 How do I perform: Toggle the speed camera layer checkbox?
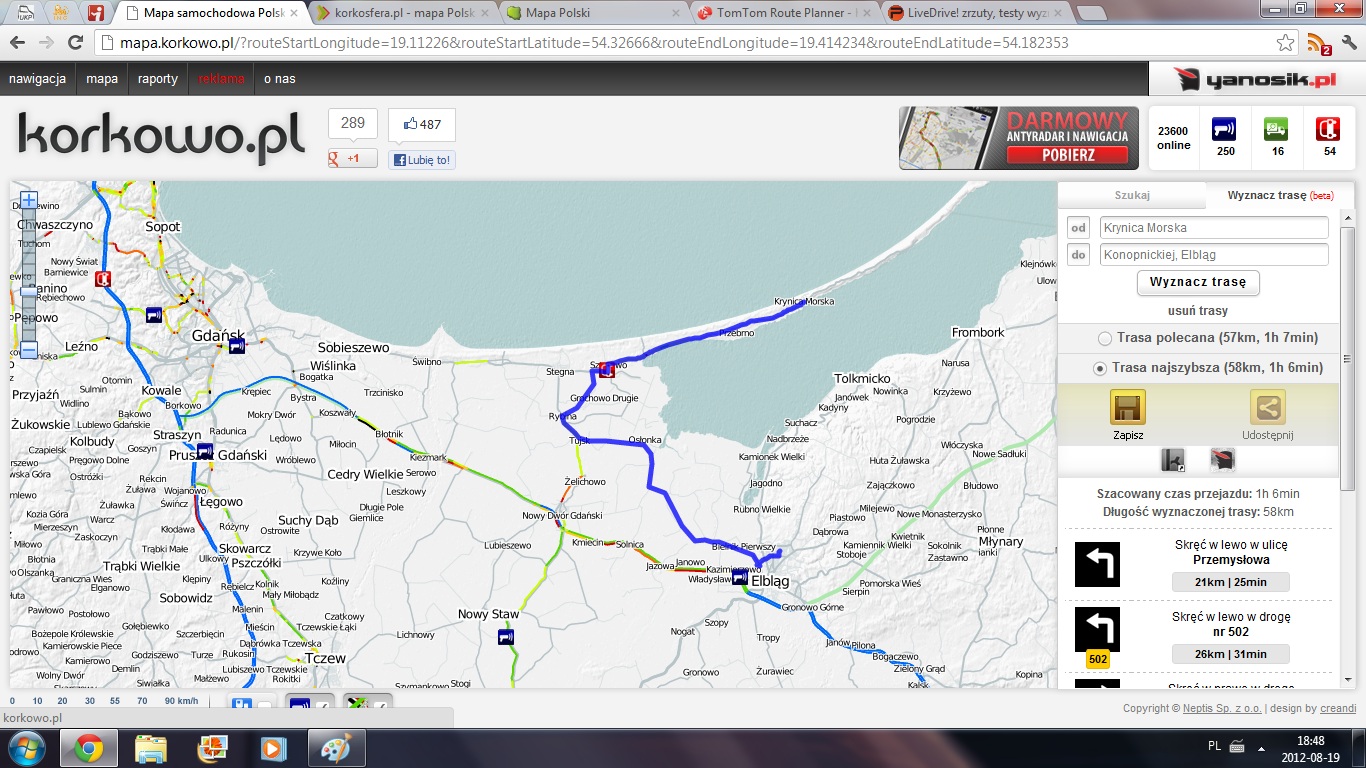coord(322,706)
